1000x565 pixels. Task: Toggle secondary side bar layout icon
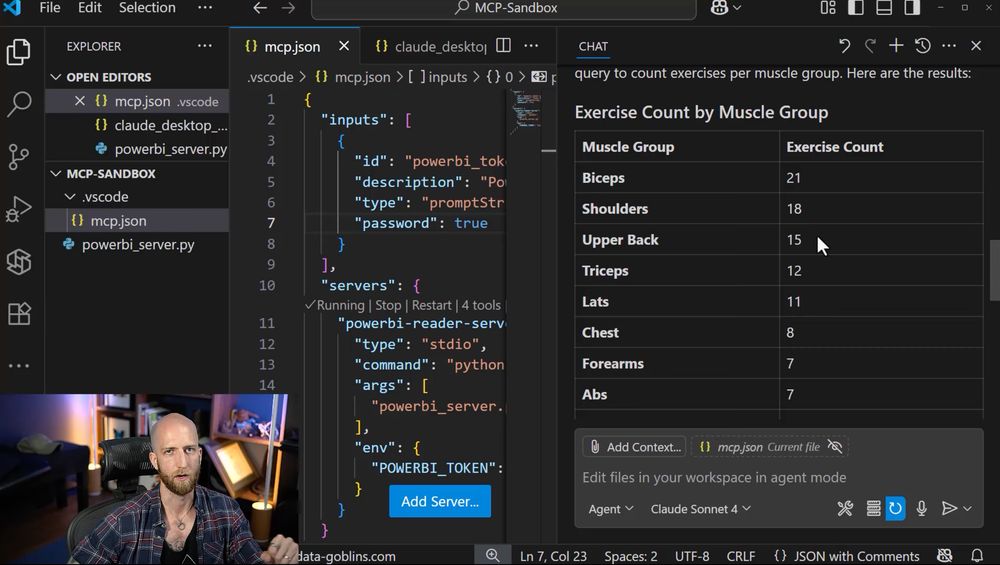[x=912, y=8]
